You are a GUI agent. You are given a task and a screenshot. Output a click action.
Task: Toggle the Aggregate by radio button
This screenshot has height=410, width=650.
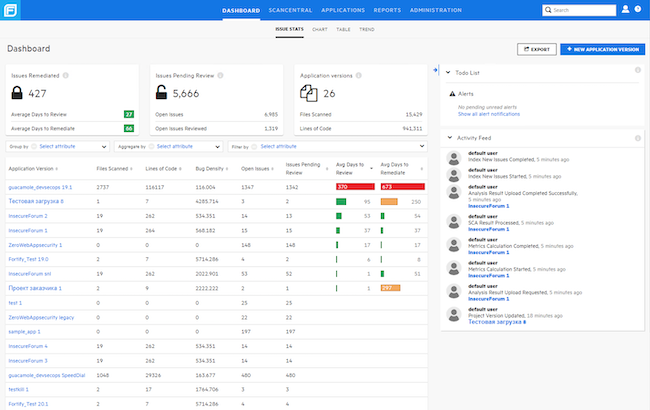click(152, 146)
